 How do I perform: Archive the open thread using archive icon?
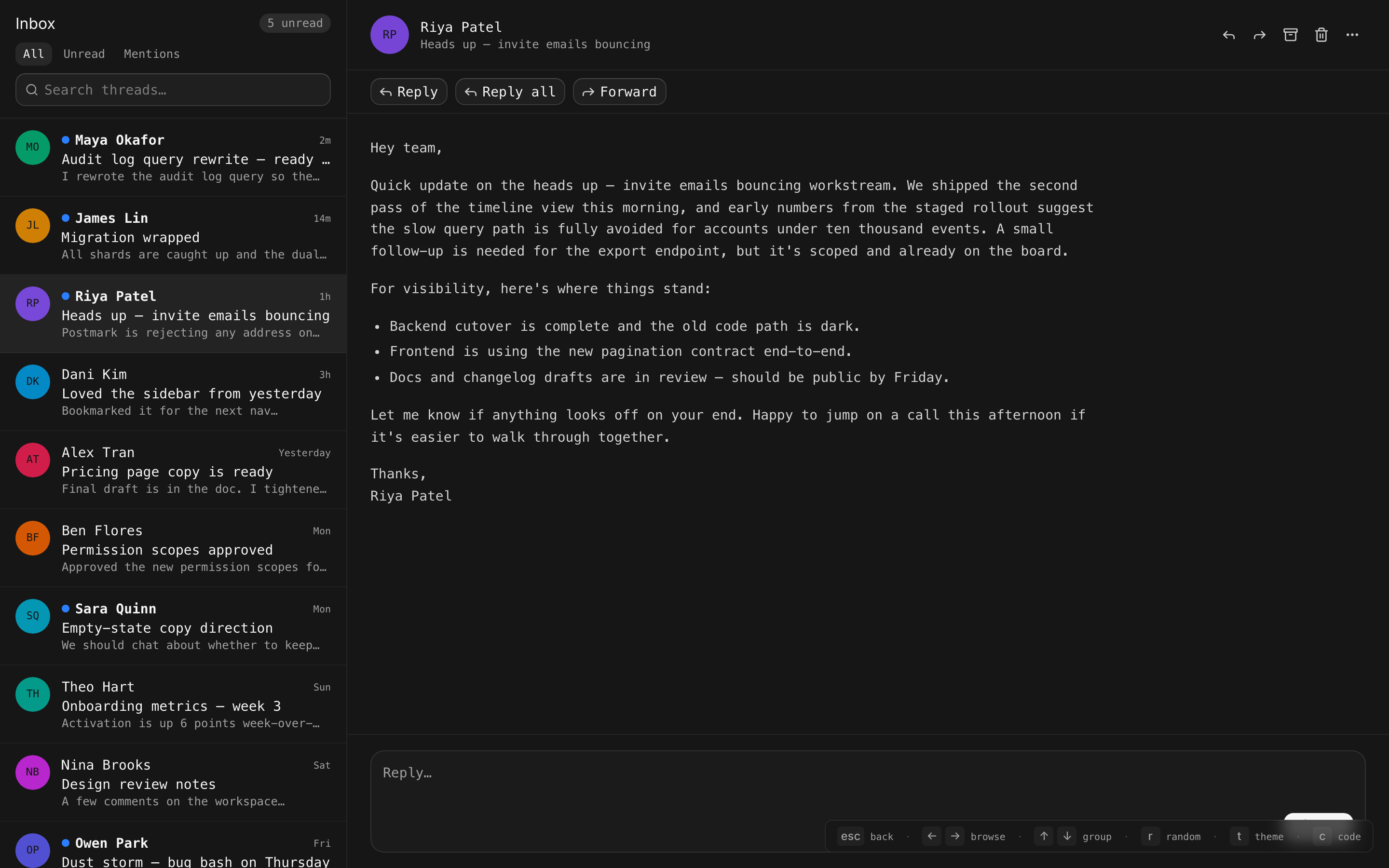tap(1290, 35)
